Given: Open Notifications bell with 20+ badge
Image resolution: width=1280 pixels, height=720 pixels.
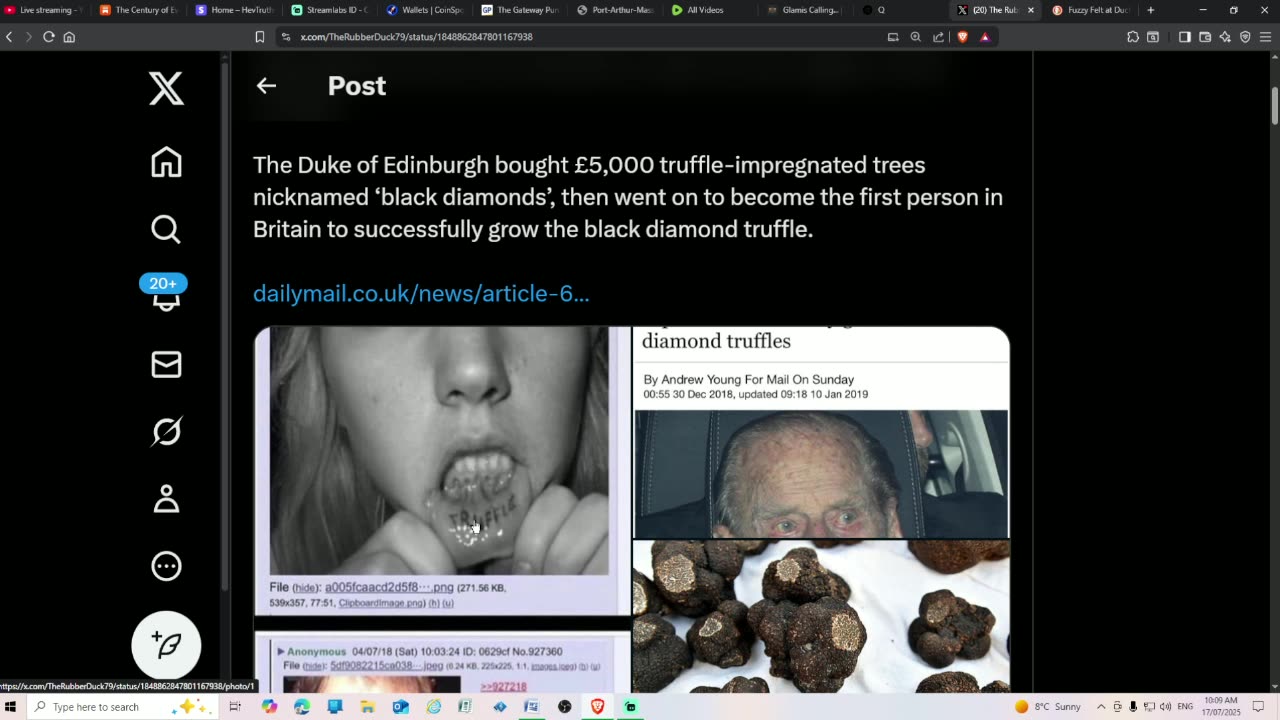Looking at the screenshot, I should tap(165, 293).
